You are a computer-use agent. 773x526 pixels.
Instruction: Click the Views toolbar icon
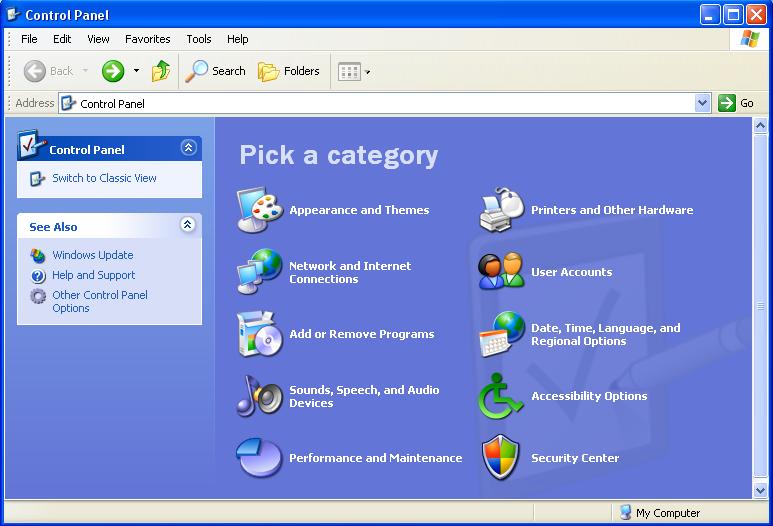(349, 72)
